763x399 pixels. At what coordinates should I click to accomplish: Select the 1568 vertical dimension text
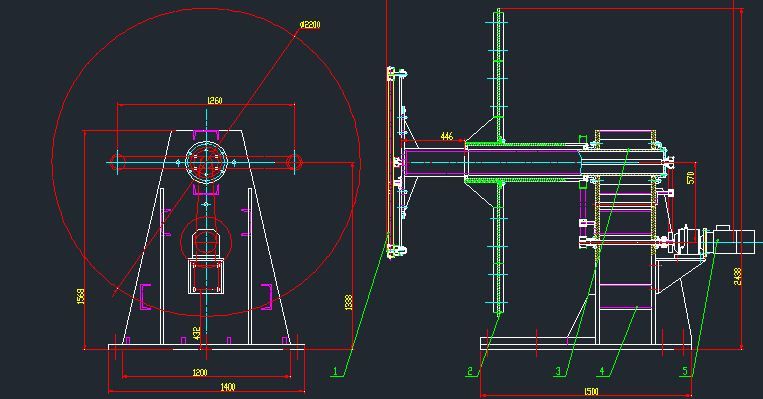point(81,296)
